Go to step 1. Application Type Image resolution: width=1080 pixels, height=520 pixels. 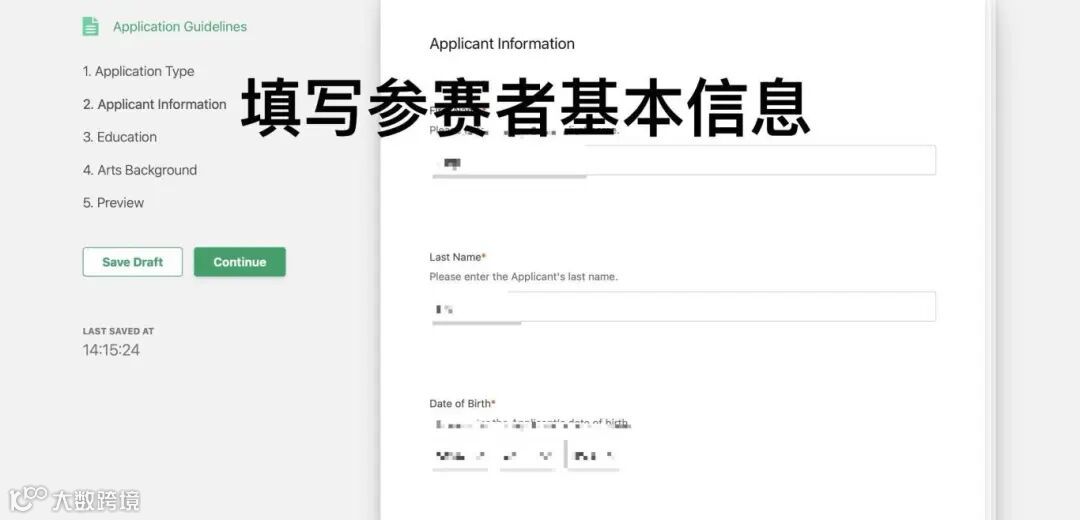click(x=138, y=72)
